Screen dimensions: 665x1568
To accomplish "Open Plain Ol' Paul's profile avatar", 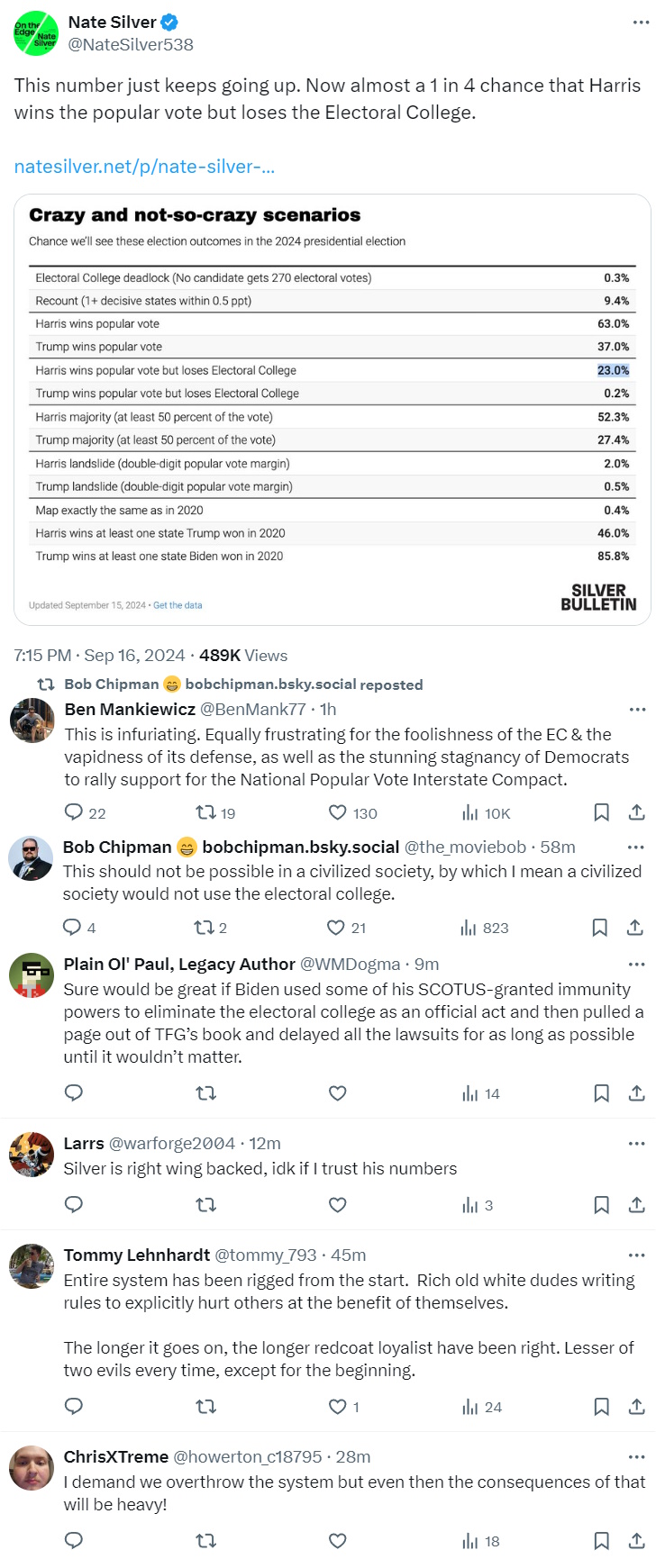I will point(32,975).
